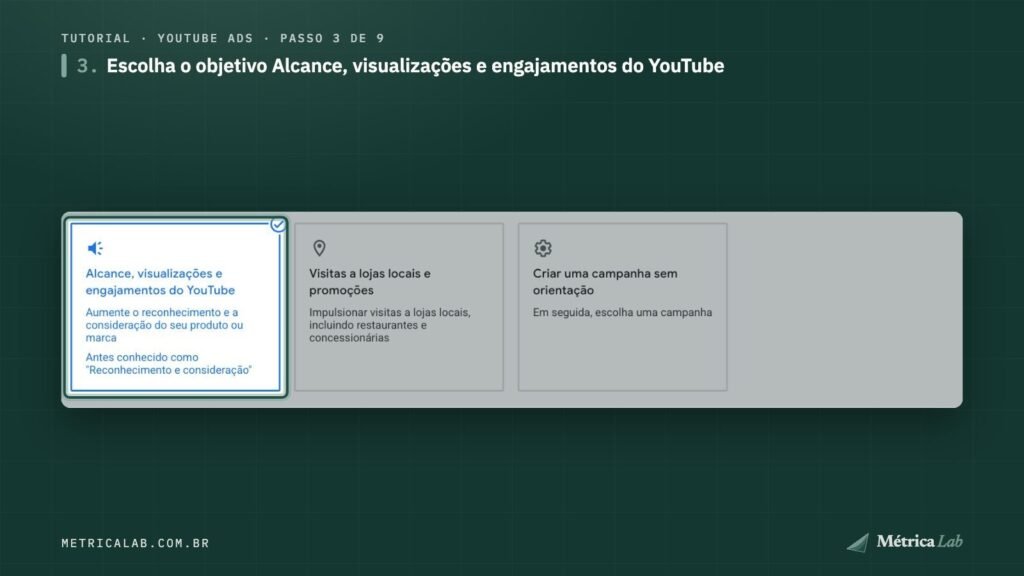Screen dimensions: 1024x576
Task: Click 'Antes conhecido como' note text
Action: click(x=168, y=363)
